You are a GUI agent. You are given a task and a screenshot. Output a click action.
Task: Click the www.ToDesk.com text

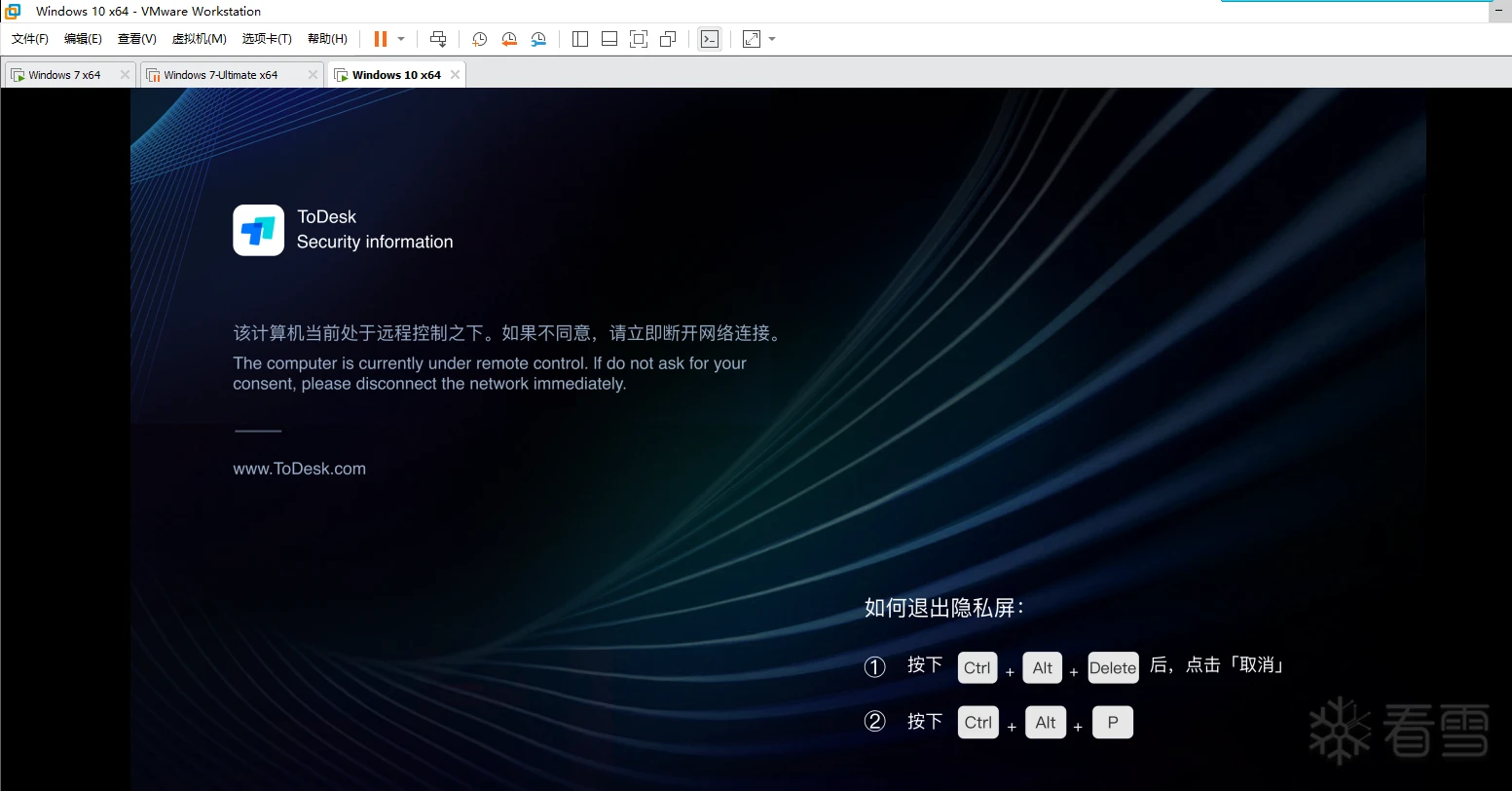pyautogui.click(x=299, y=469)
